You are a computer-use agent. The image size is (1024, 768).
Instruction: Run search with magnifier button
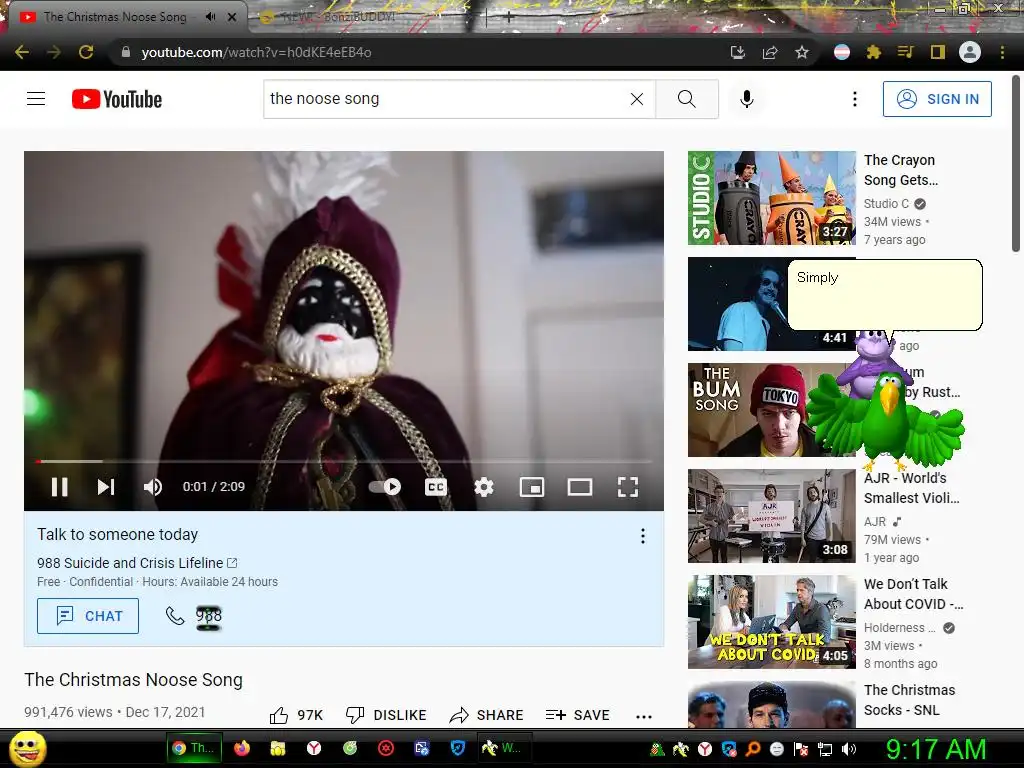(x=686, y=99)
